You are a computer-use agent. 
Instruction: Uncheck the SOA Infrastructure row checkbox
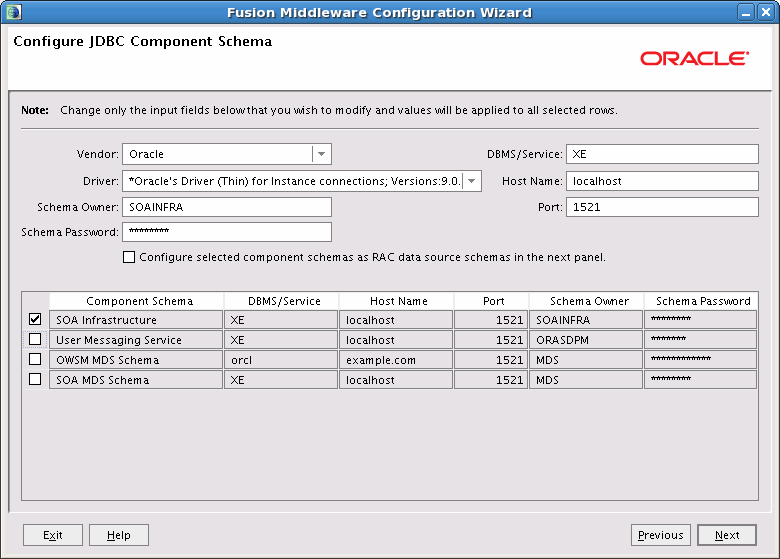click(x=35, y=319)
